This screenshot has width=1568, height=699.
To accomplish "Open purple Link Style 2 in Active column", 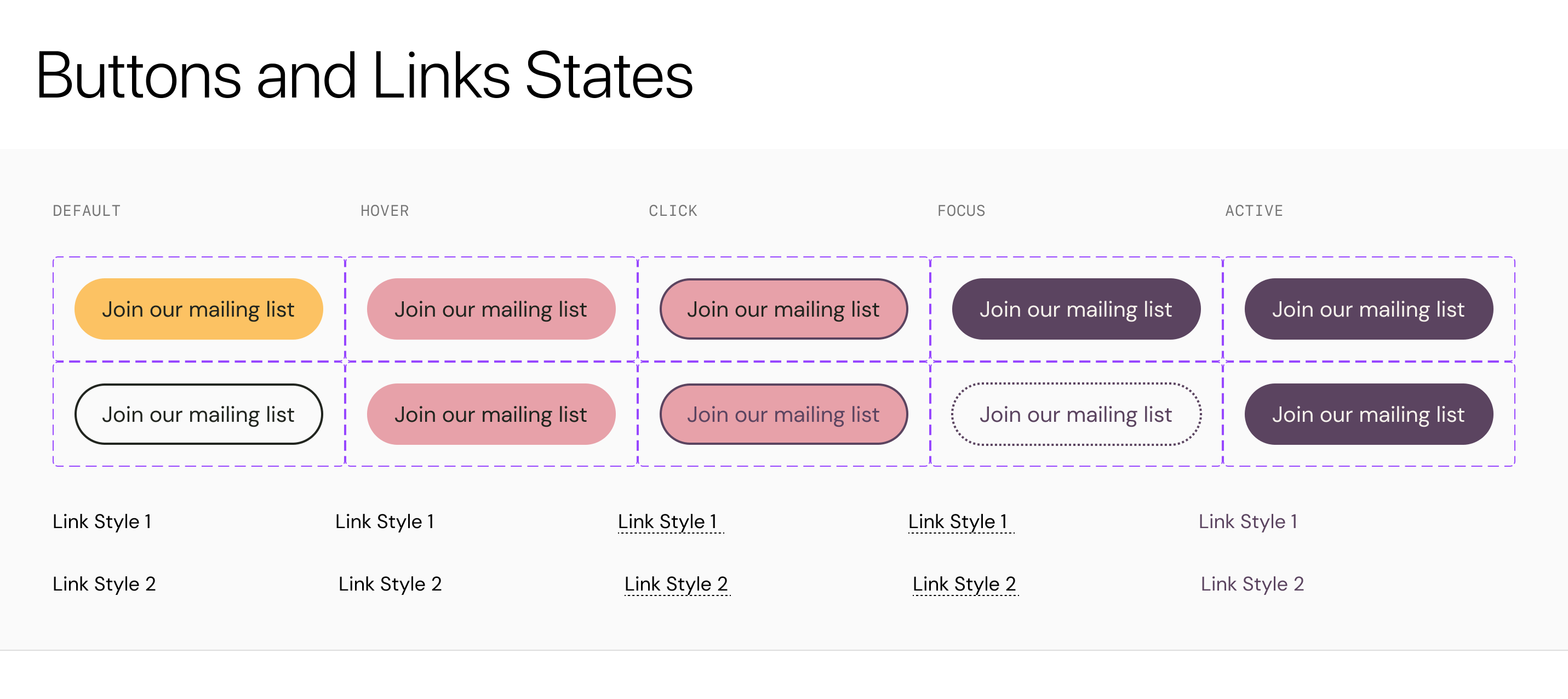I will point(1252,584).
